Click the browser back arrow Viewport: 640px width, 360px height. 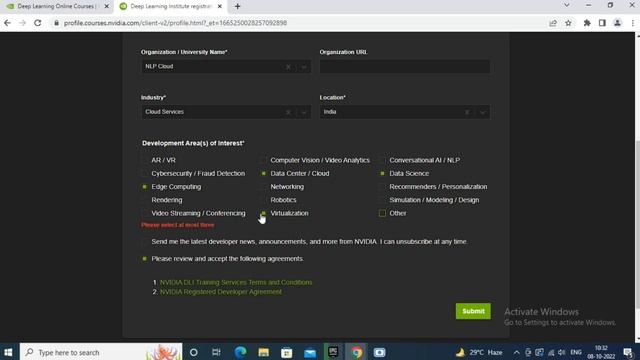[x=7, y=23]
